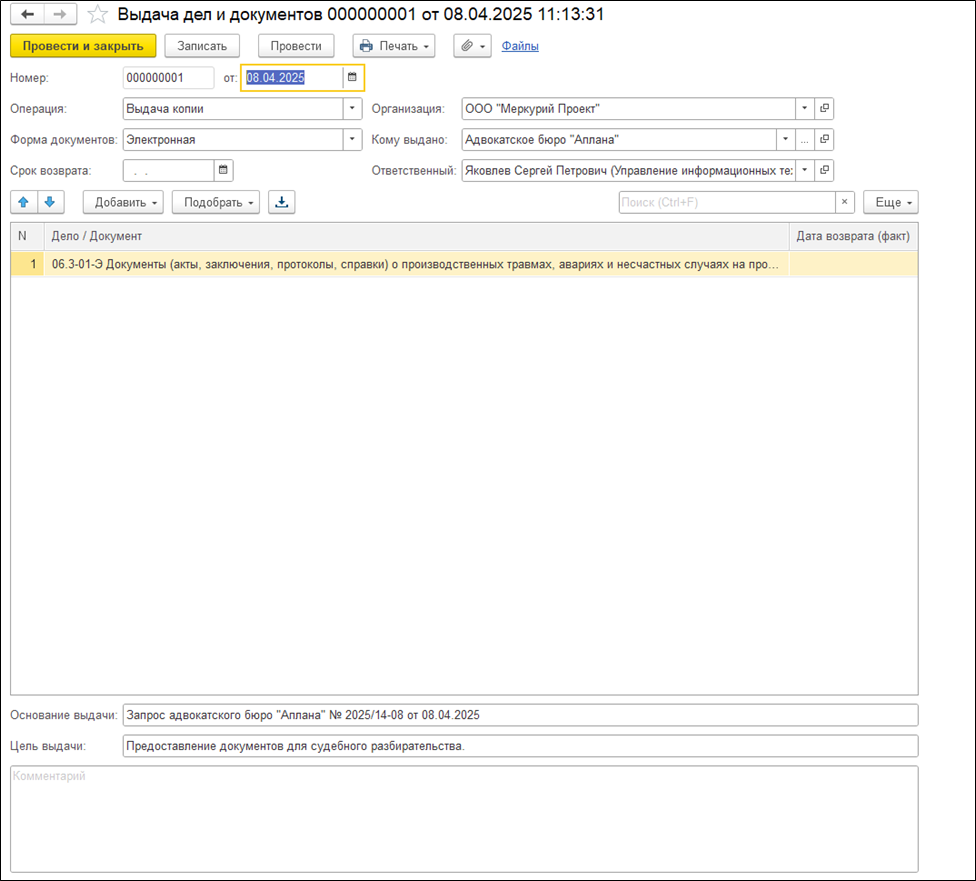Expand the Операция dropdown list
This screenshot has height=881, width=976.
coord(352,109)
